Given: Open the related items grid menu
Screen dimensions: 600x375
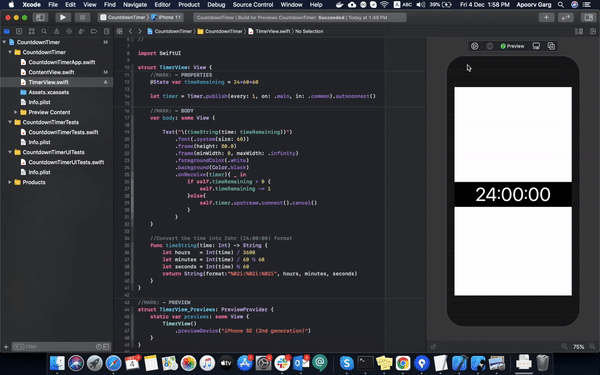Looking at the screenshot, I should [x=119, y=31].
